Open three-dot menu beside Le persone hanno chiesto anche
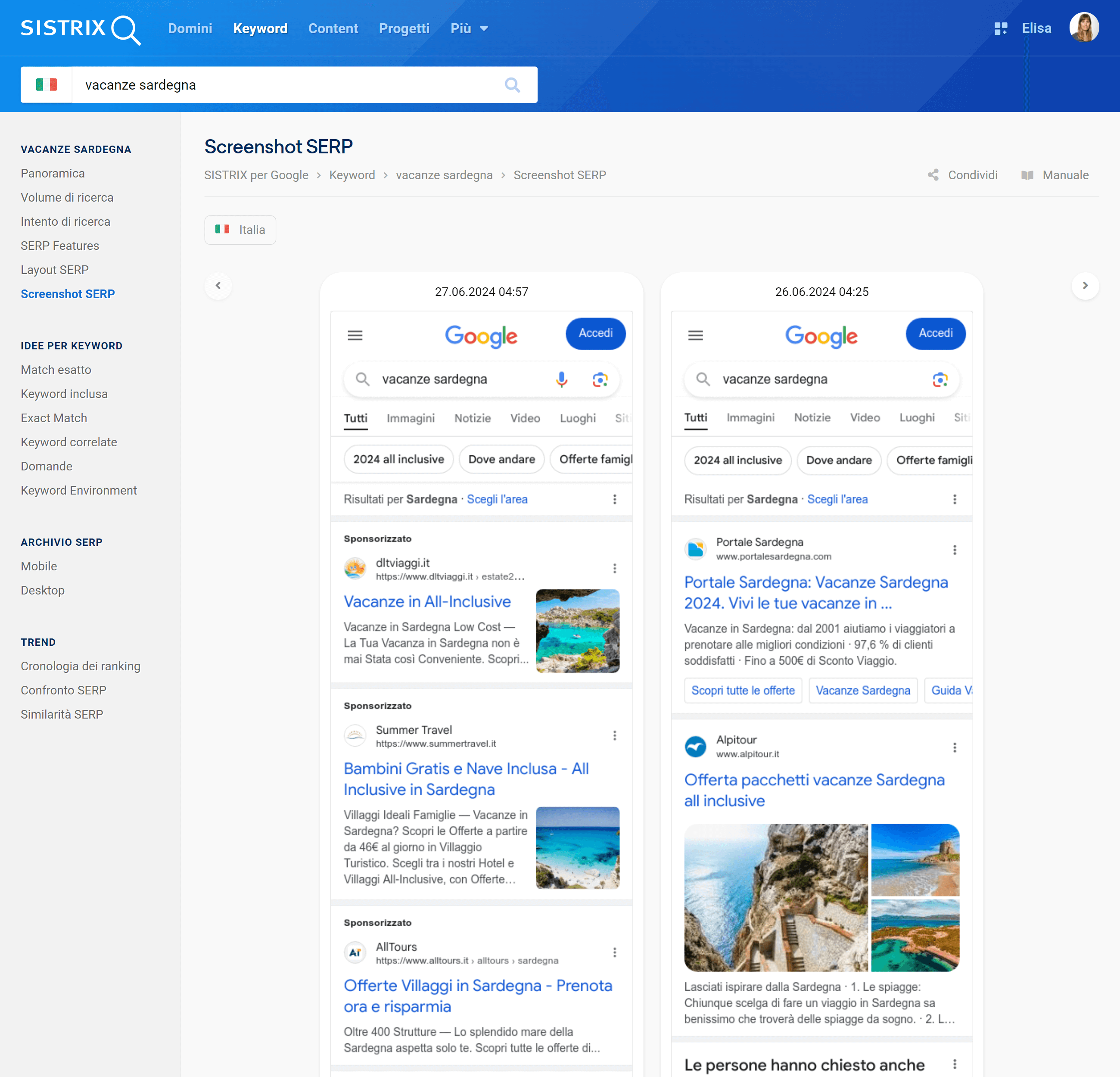Image resolution: width=1120 pixels, height=1077 pixels. point(954,1064)
